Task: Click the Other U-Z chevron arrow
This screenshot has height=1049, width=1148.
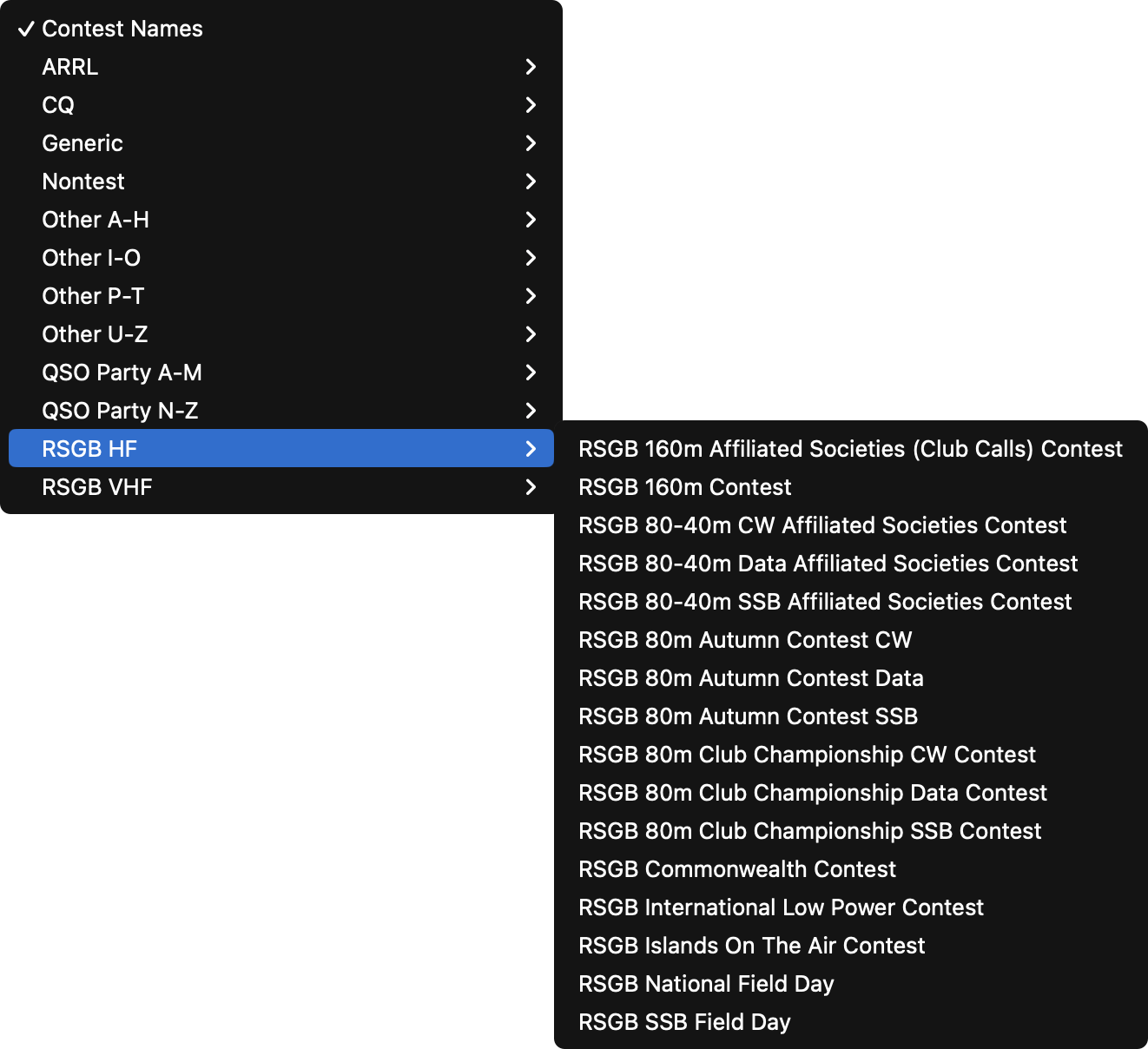Action: pyautogui.click(x=531, y=334)
